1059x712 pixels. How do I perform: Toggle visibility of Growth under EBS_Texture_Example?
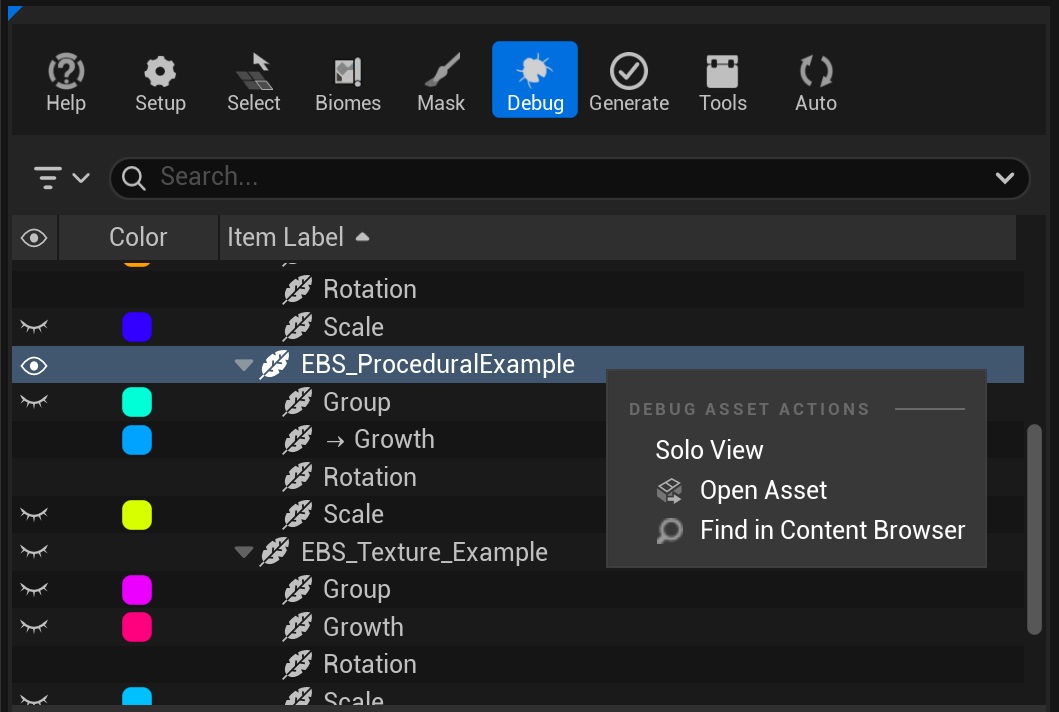click(35, 627)
